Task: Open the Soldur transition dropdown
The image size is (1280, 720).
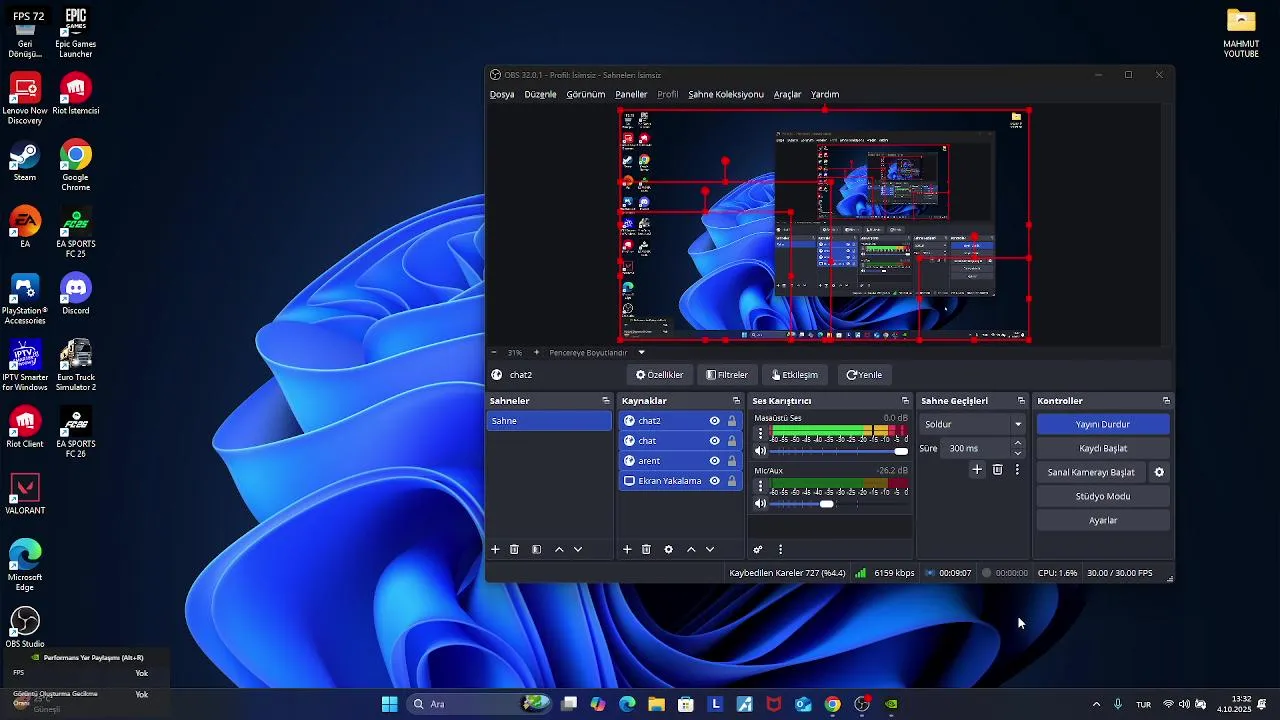Action: point(973,424)
